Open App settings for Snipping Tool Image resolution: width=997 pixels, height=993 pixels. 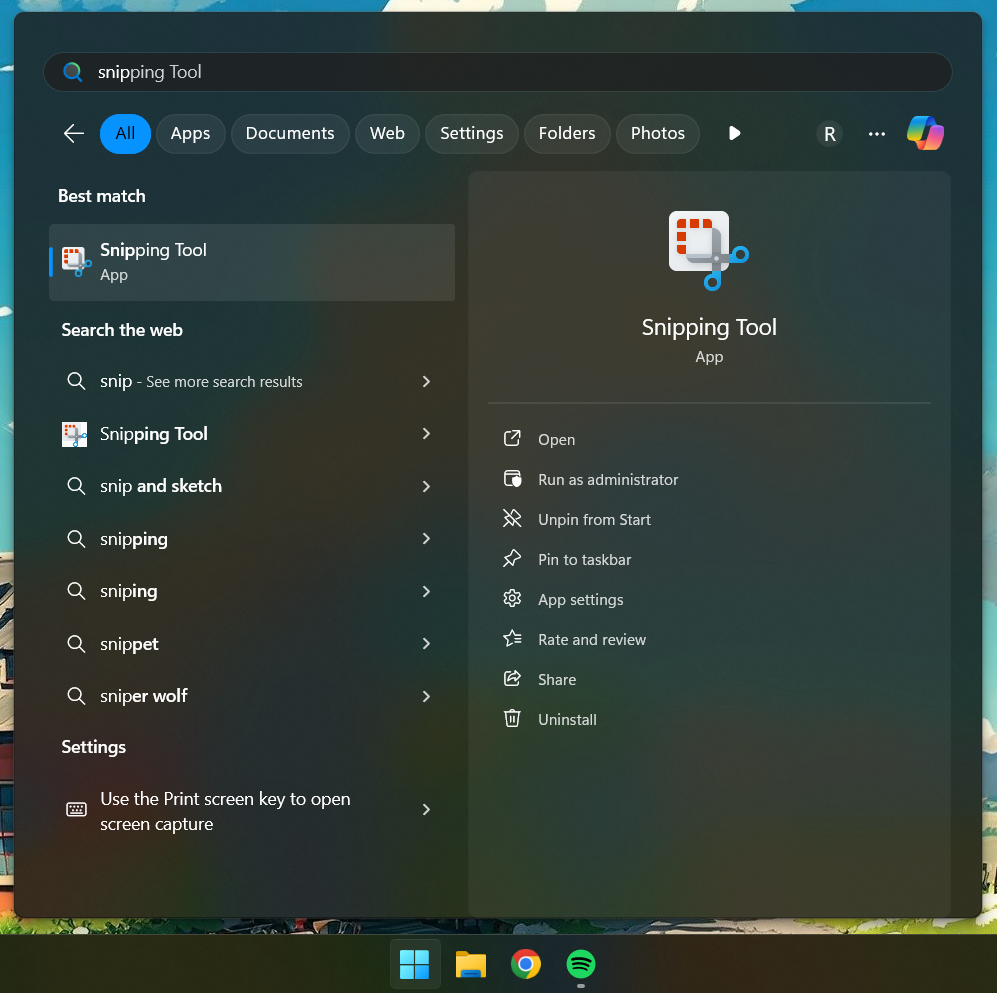pyautogui.click(x=581, y=599)
